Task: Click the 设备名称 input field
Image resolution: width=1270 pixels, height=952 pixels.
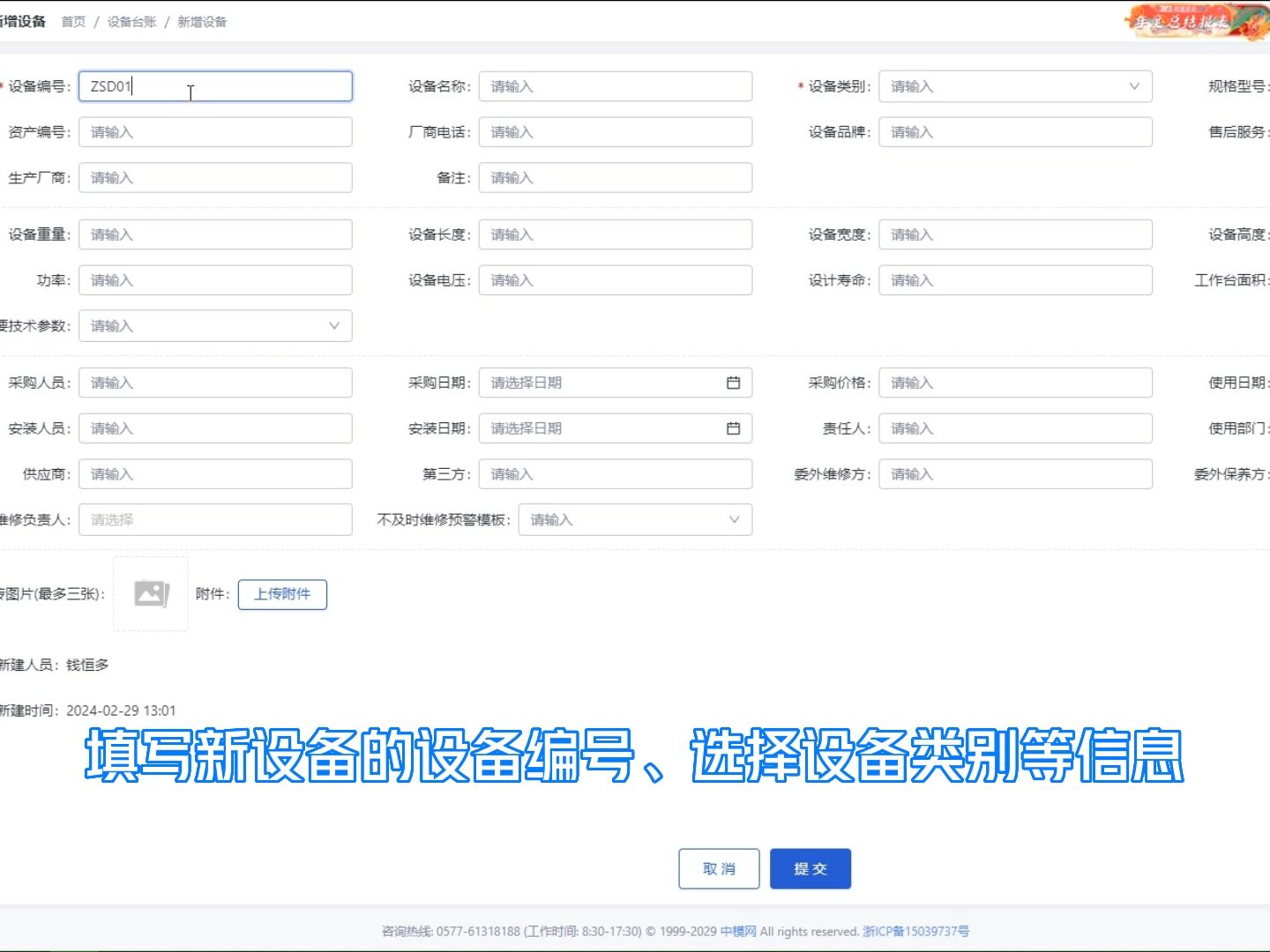Action: coord(615,86)
